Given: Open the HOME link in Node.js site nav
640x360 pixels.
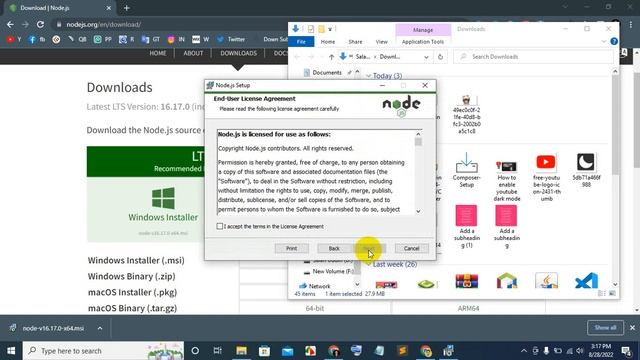Looking at the screenshot, I should tap(158, 53).
